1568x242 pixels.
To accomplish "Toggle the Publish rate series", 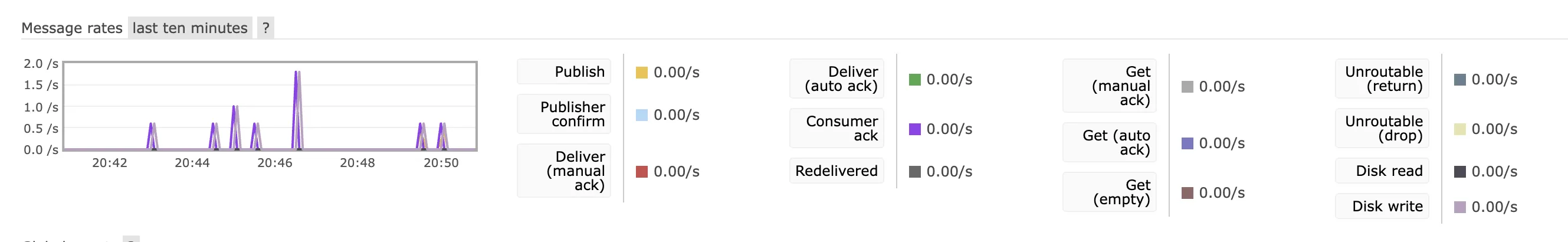I will click(563, 72).
